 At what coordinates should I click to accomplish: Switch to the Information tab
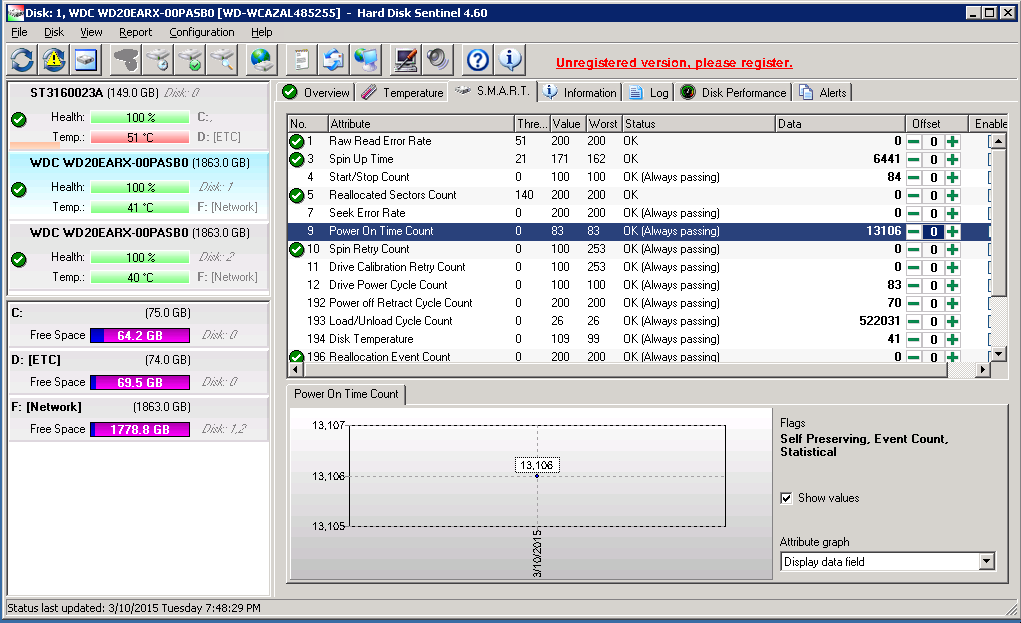(x=580, y=92)
